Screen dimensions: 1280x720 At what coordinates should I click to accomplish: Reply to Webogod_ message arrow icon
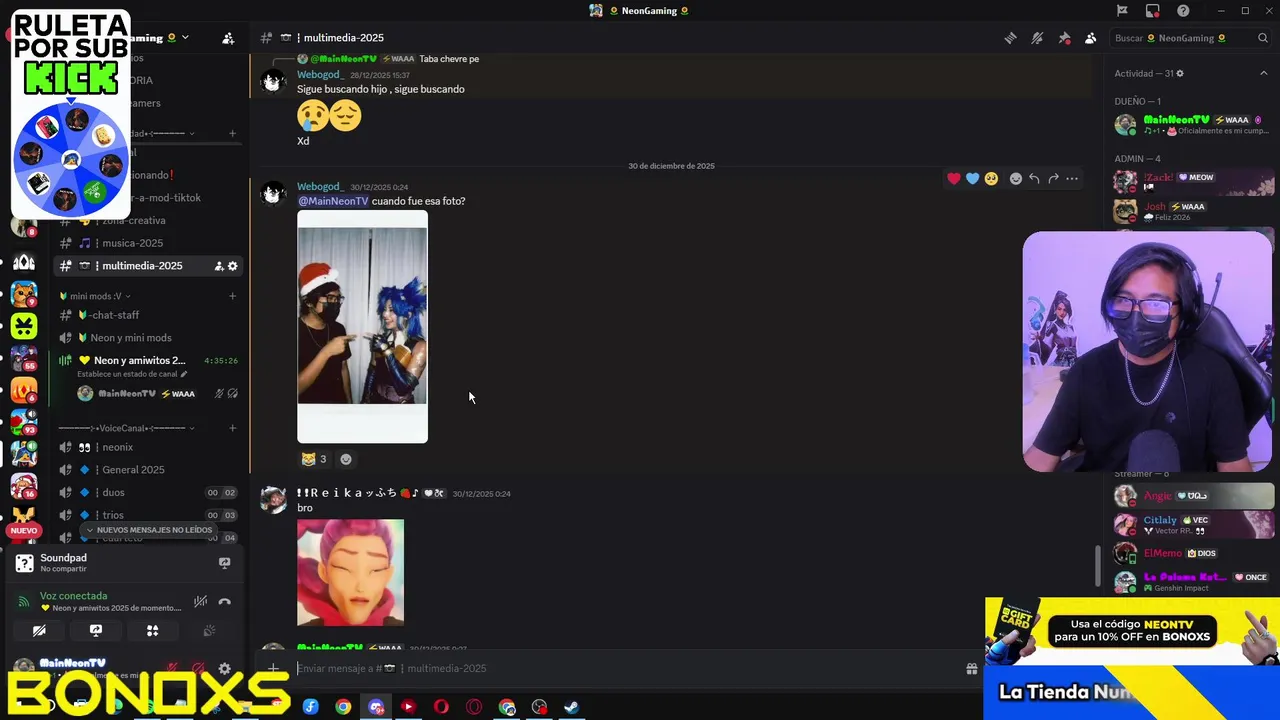point(1034,179)
